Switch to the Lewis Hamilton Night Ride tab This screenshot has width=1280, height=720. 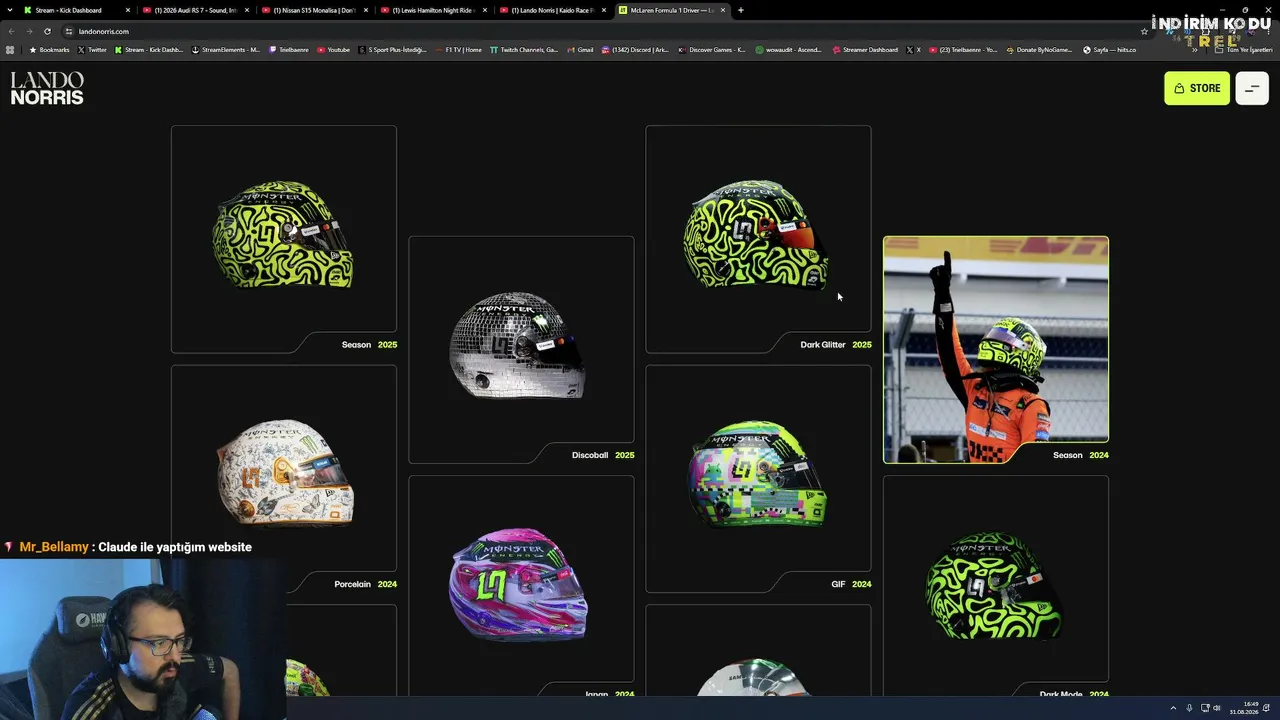coord(433,10)
